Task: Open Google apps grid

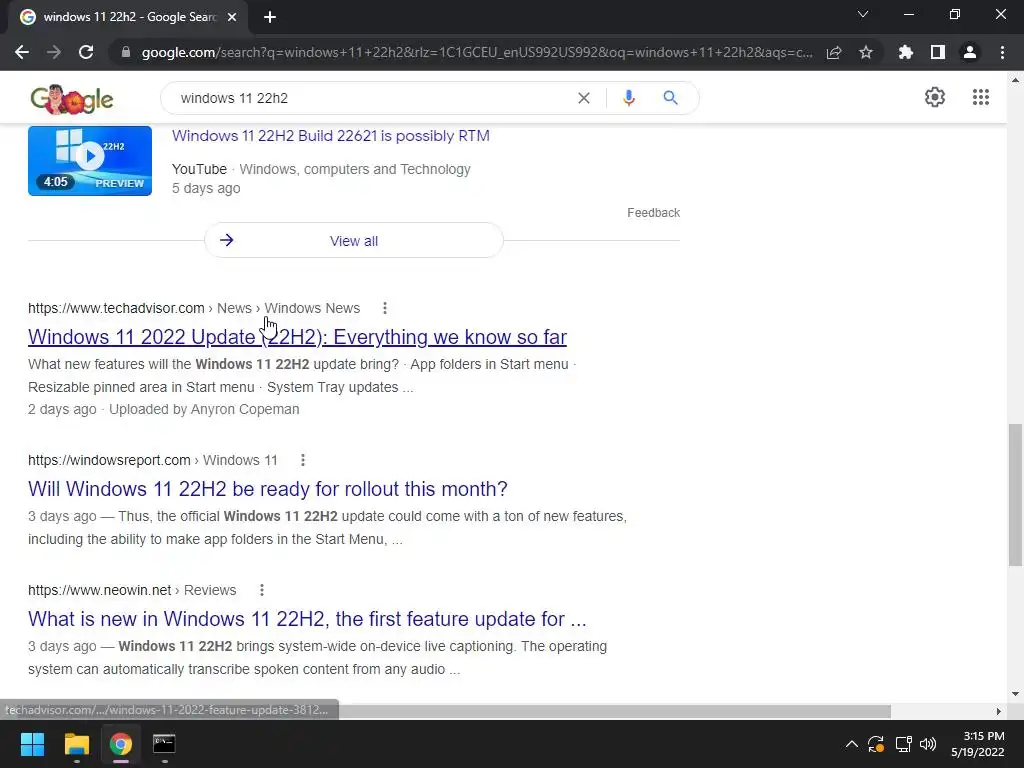Action: (980, 97)
